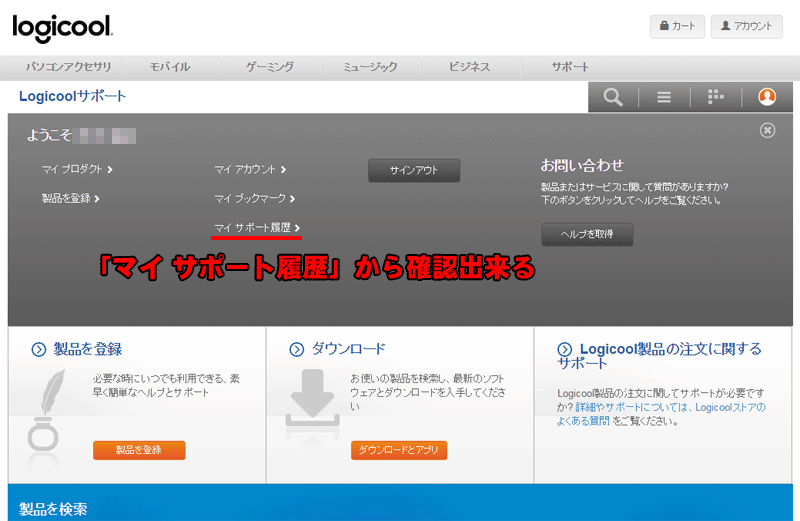Open the grid apps icon
The image size is (800, 521).
715,97
